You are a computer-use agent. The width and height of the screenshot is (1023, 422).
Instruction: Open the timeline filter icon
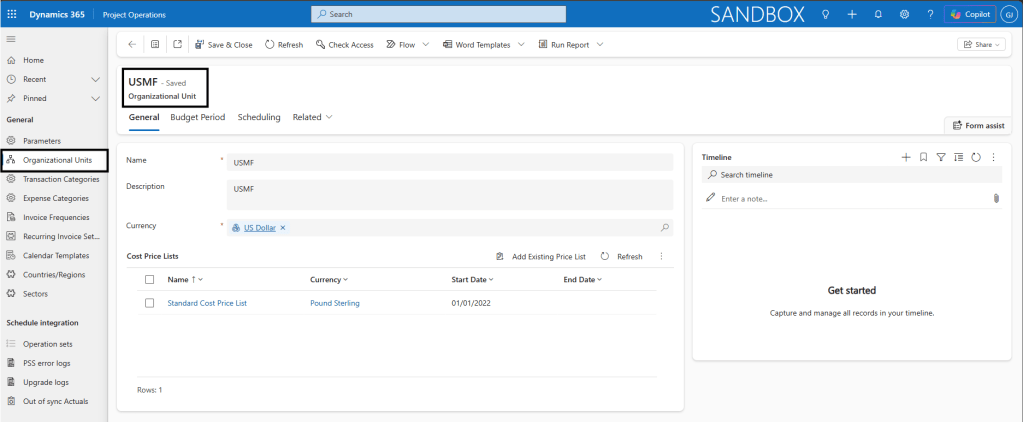[940, 157]
